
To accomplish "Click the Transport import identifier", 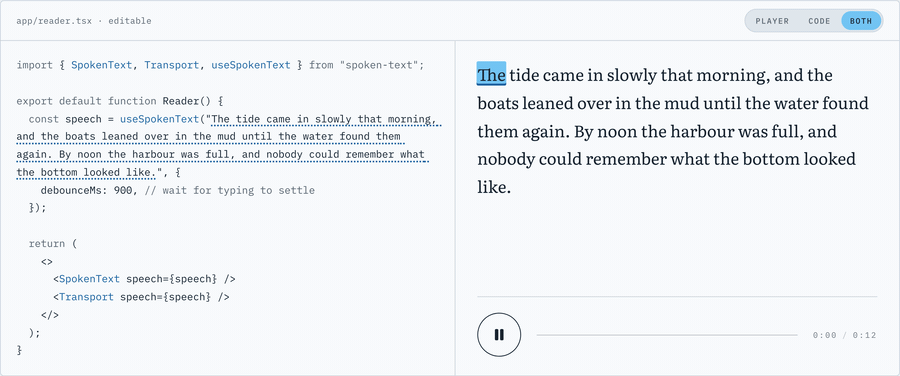I will pos(172,65).
